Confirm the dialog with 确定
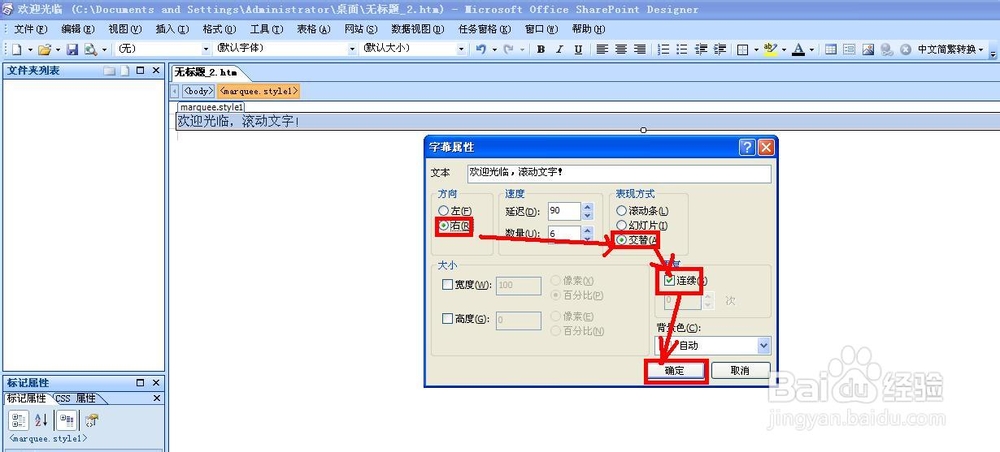 pyautogui.click(x=675, y=370)
